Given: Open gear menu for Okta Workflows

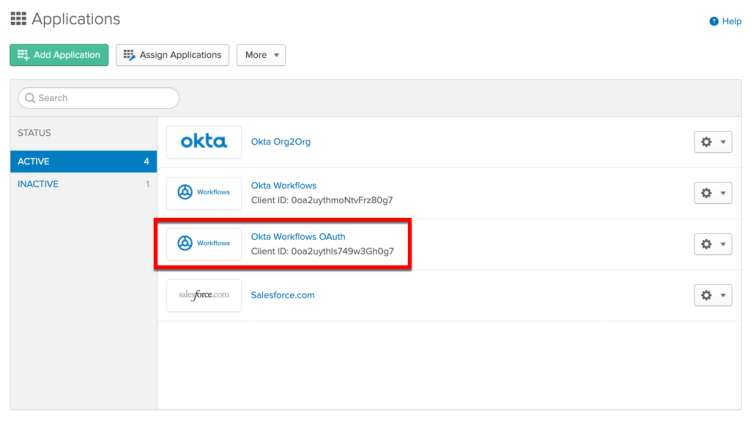Looking at the screenshot, I should [713, 192].
